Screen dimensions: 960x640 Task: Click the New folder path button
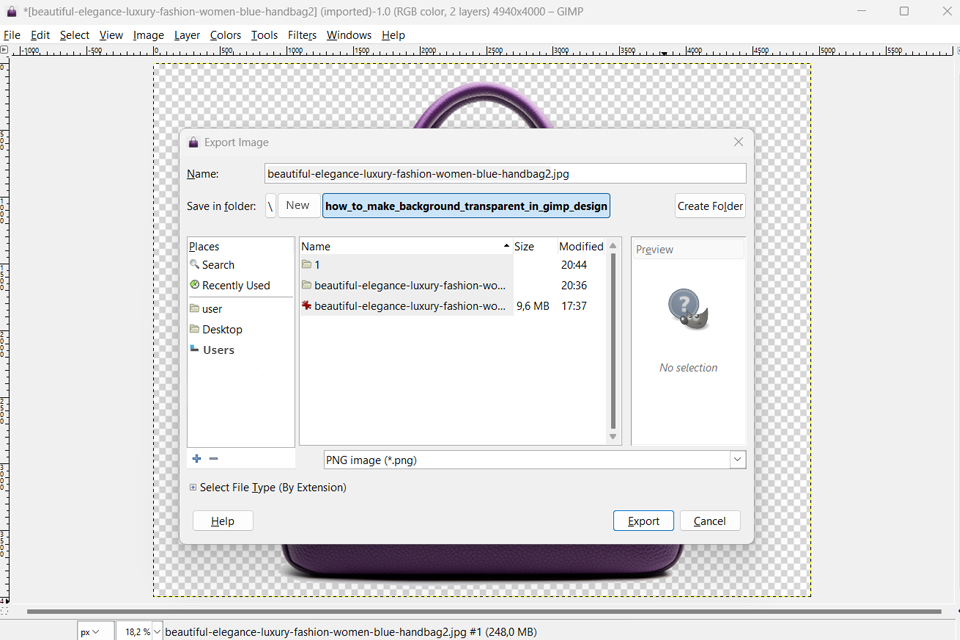click(298, 205)
